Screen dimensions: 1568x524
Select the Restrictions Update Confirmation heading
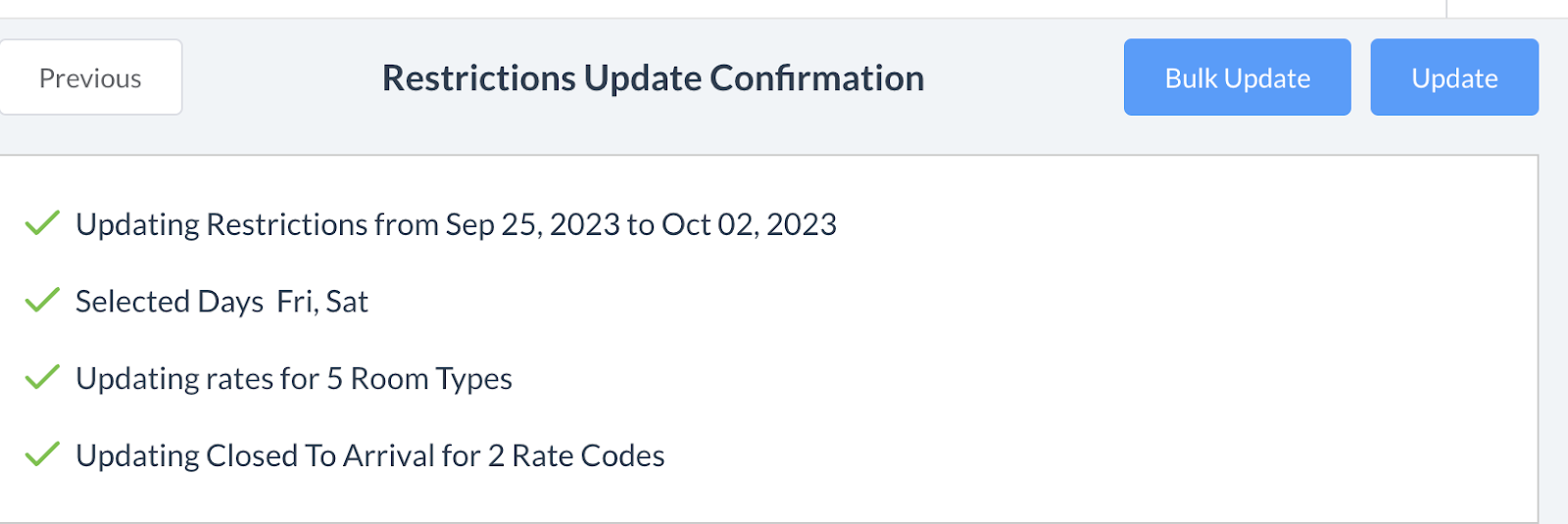(653, 77)
